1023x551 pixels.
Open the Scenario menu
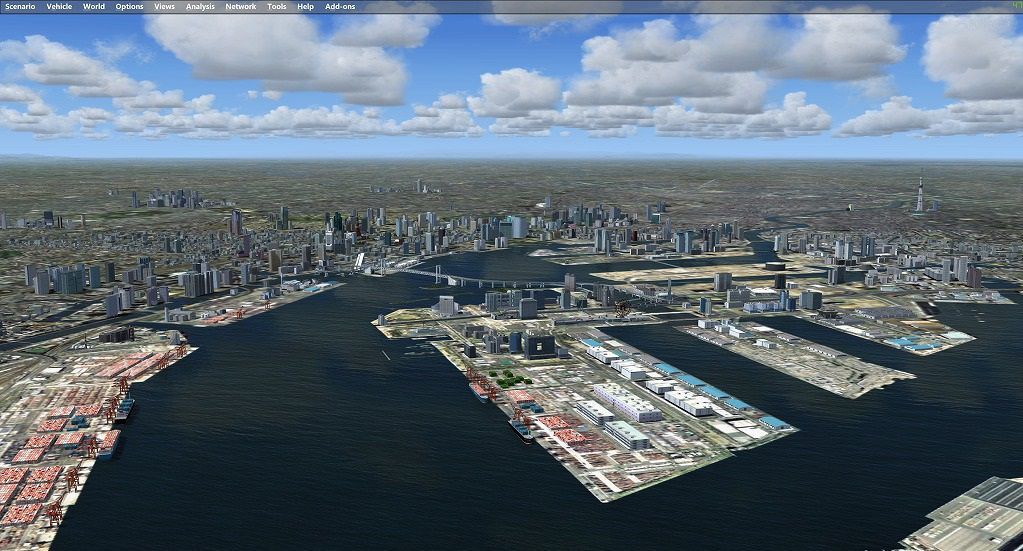[x=20, y=7]
